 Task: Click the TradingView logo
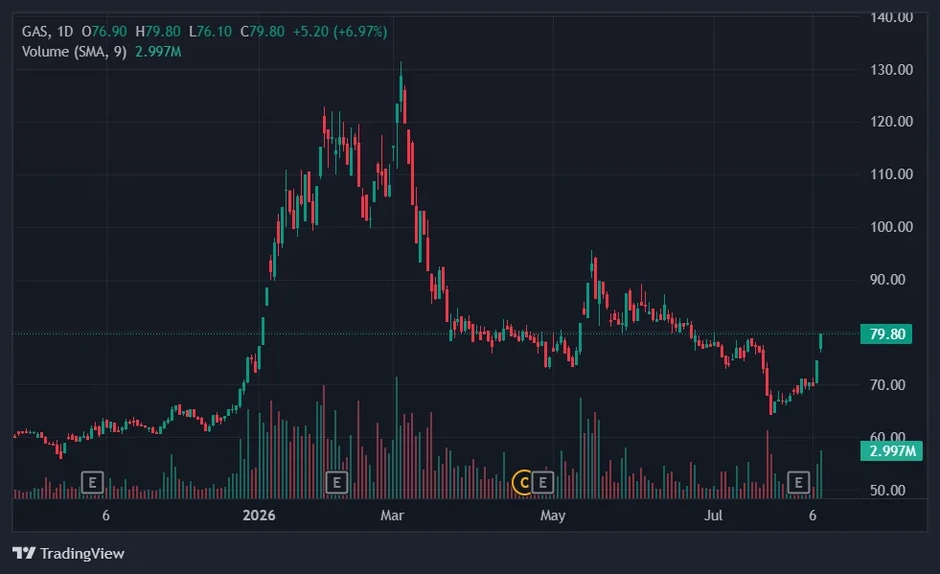coord(68,553)
